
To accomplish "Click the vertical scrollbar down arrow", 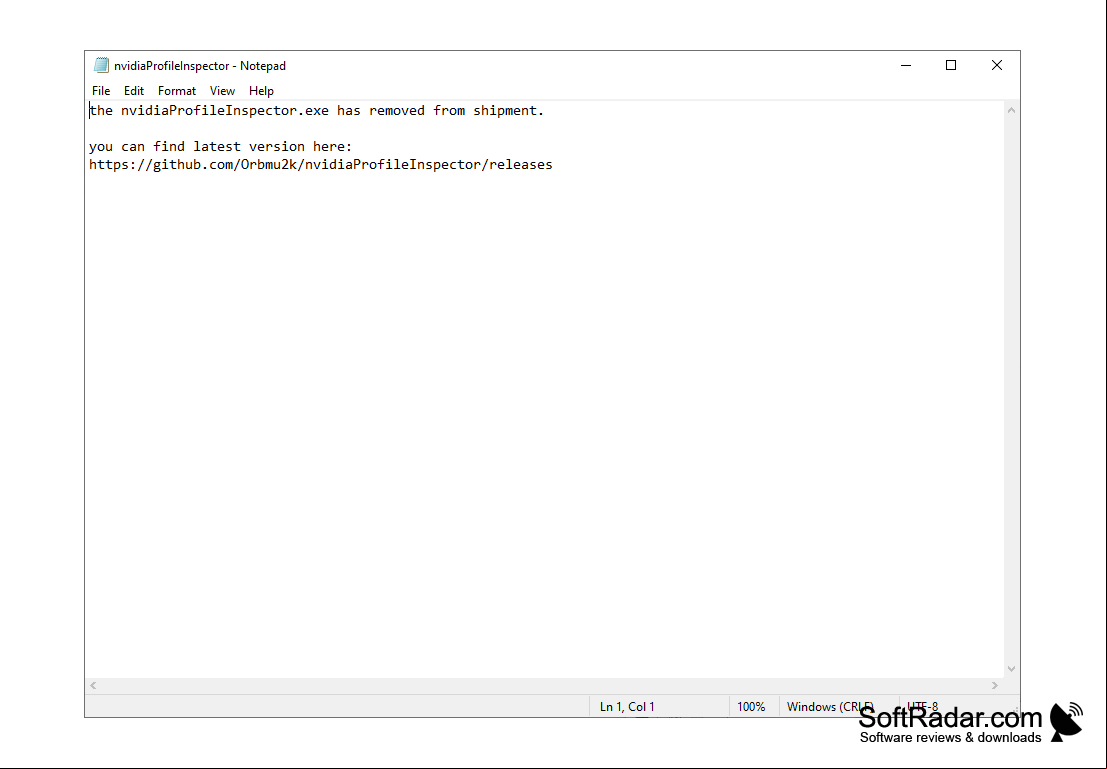I will (1011, 669).
